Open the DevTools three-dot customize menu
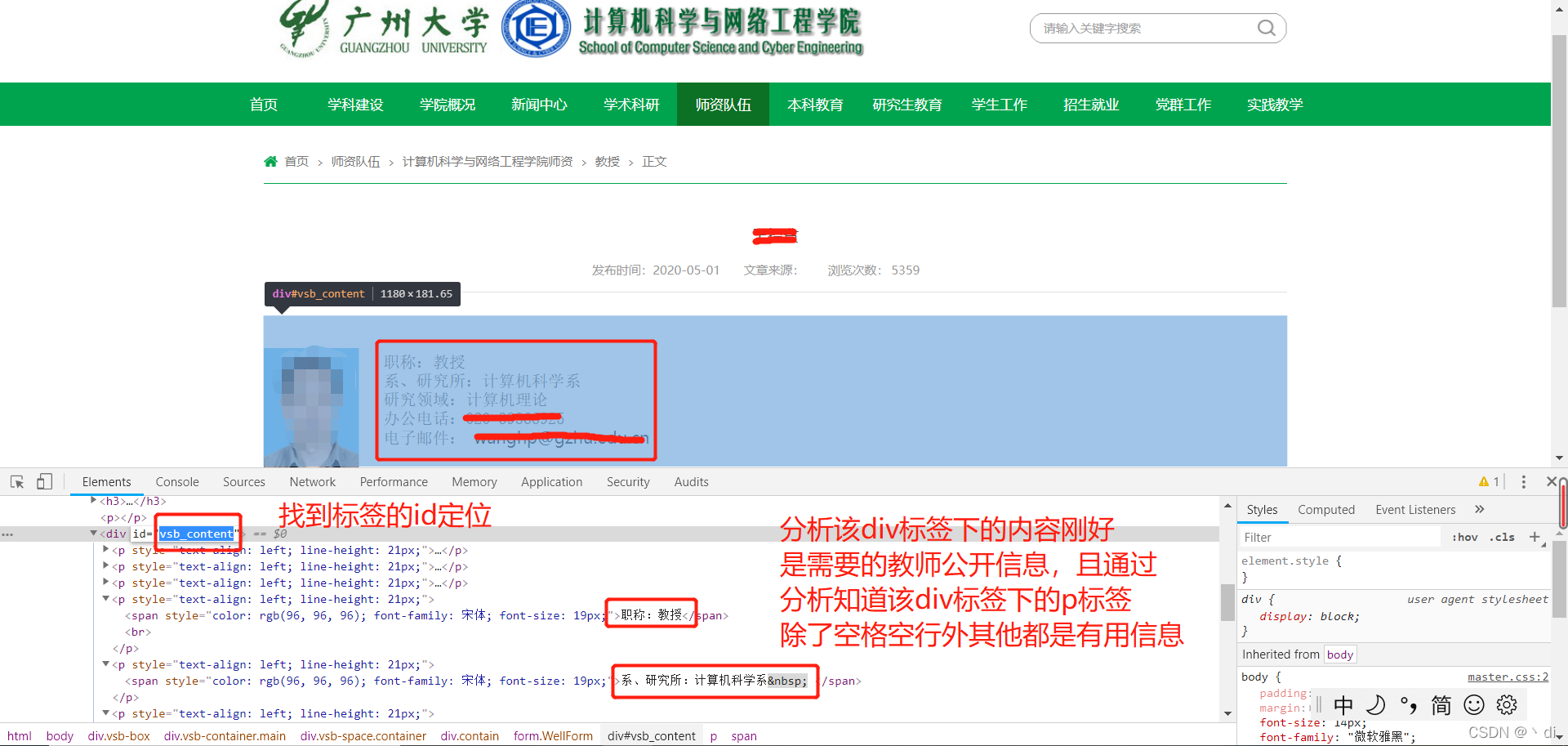This screenshot has height=746, width=1568. 1523,482
